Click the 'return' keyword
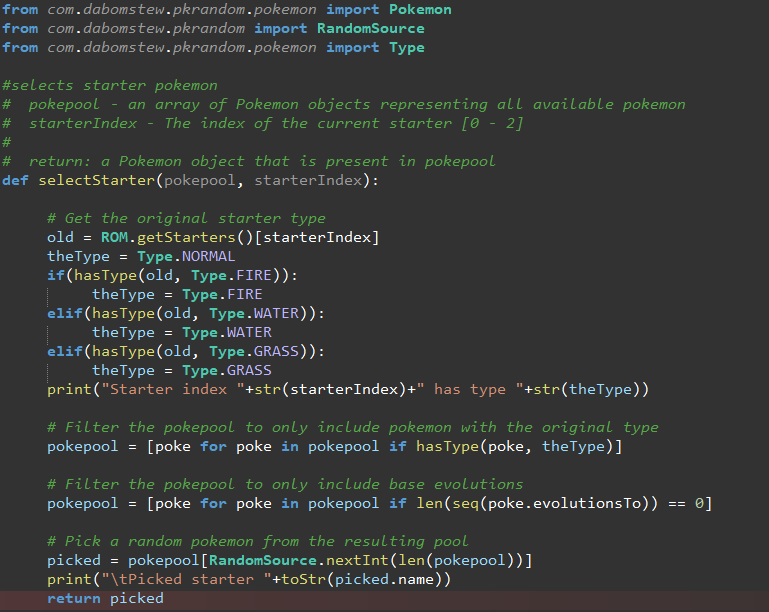769x612 pixels. 74,598
